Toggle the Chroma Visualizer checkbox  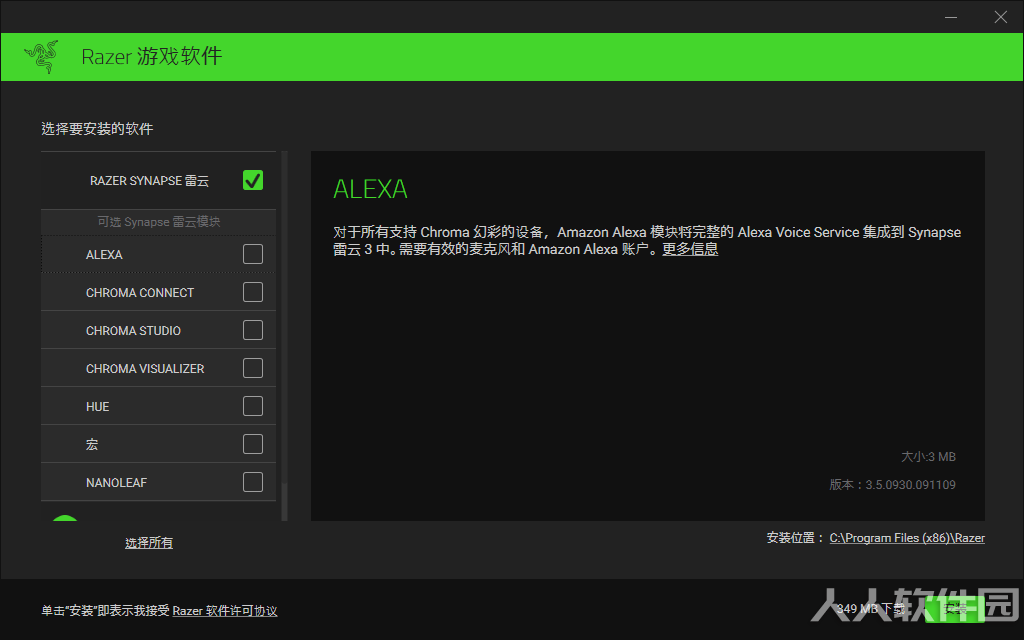pos(253,368)
